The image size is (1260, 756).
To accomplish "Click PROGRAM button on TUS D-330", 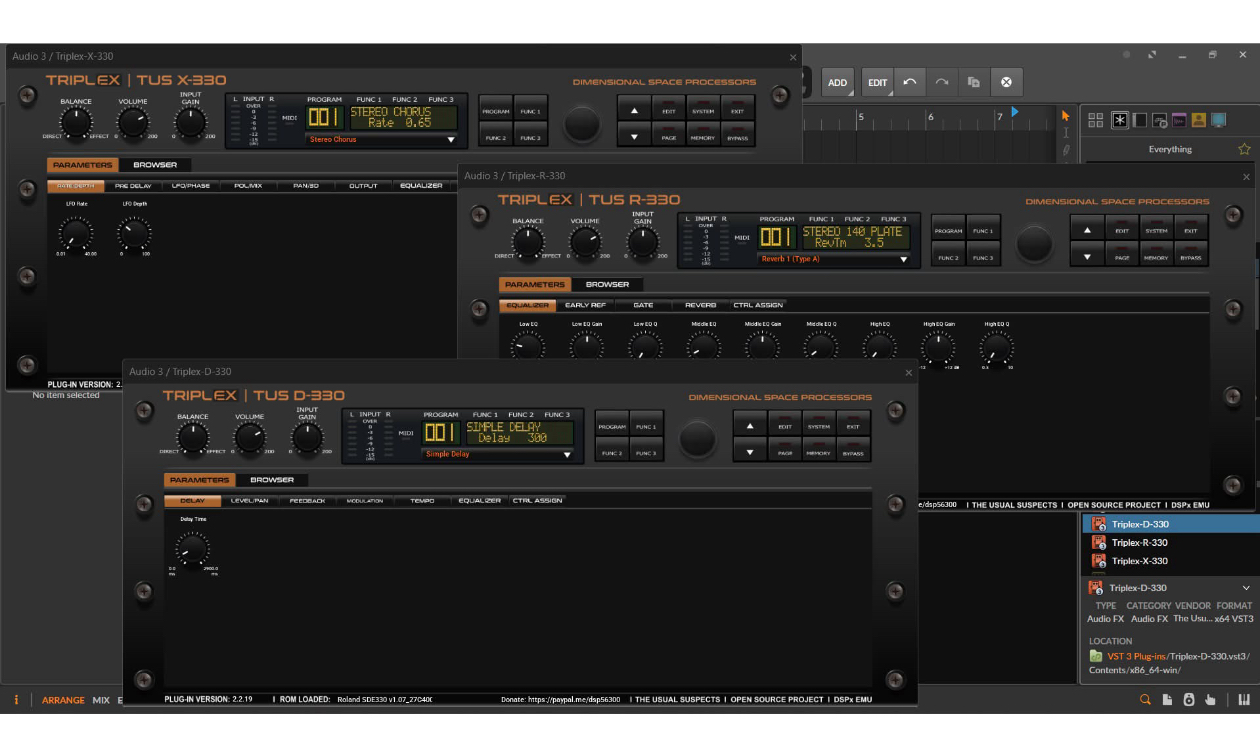I will click(x=612, y=424).
